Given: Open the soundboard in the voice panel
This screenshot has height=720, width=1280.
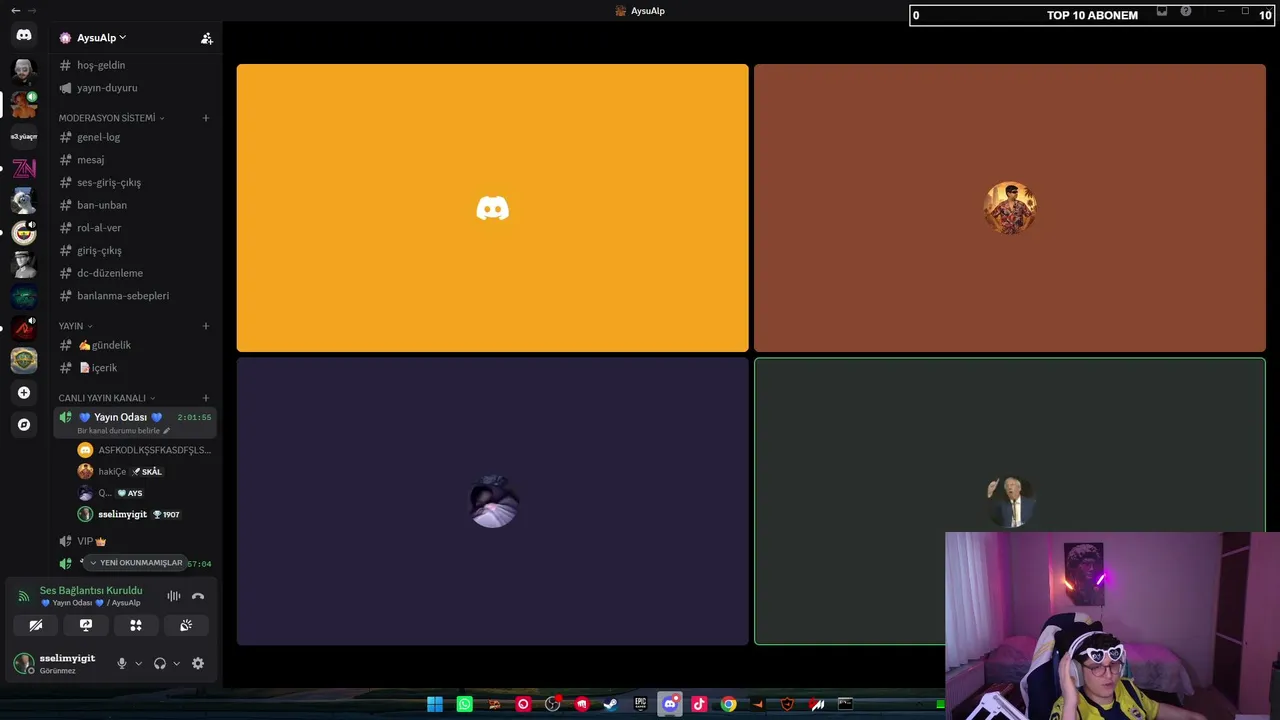Looking at the screenshot, I should 186,625.
